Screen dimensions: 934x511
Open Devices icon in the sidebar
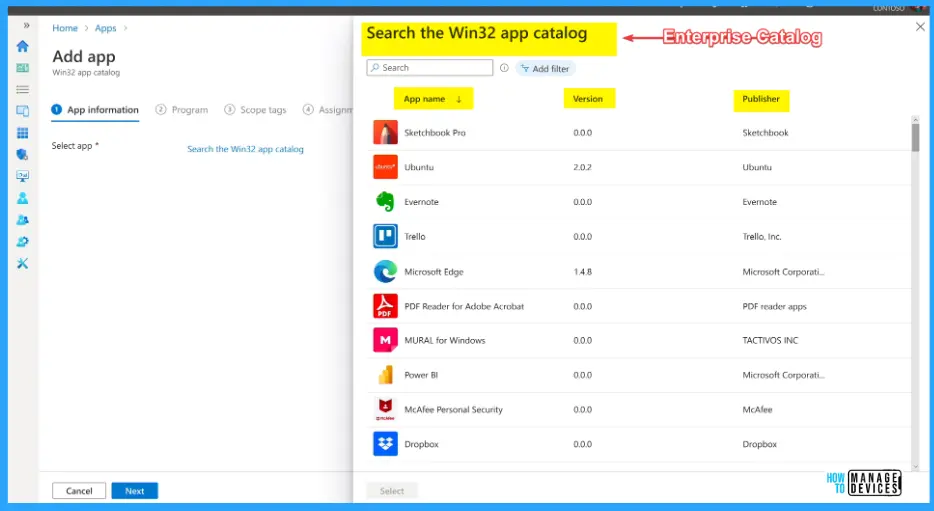pos(23,111)
